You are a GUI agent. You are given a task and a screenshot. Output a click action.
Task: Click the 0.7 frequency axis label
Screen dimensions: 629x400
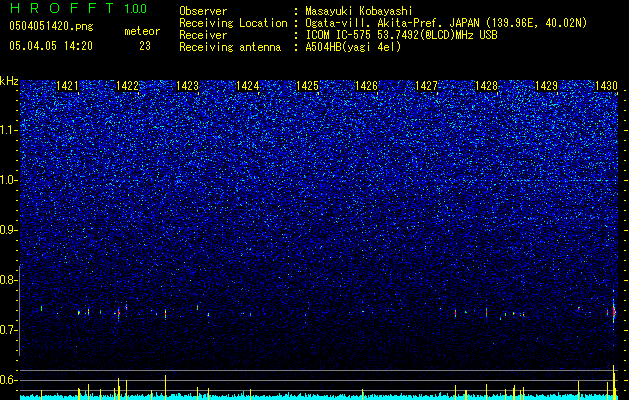point(9,330)
